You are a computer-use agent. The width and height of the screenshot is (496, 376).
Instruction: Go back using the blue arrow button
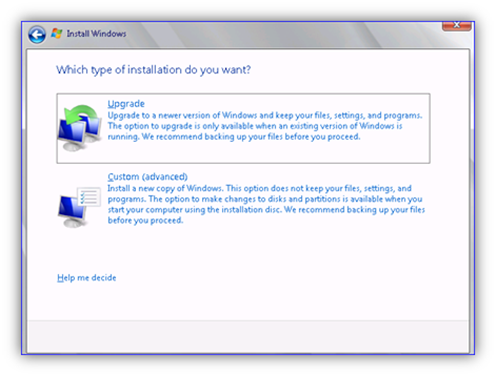(x=37, y=35)
